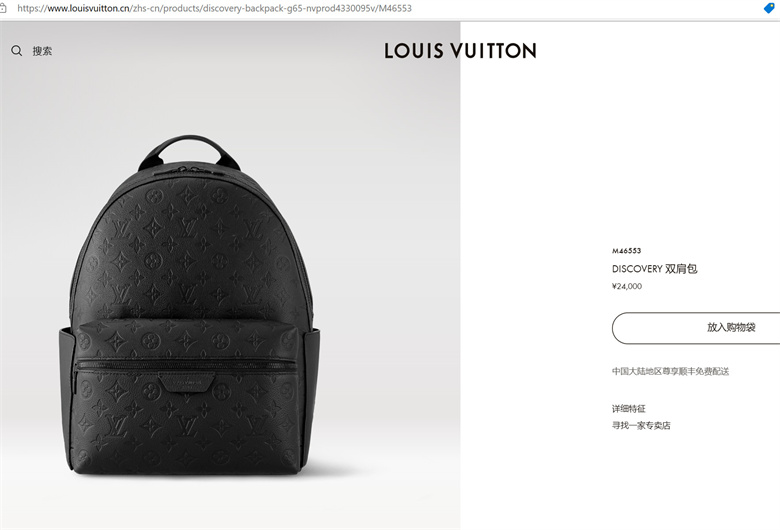Open the 详细特征 details link
Image resolution: width=780 pixels, height=530 pixels.
[x=628, y=409]
